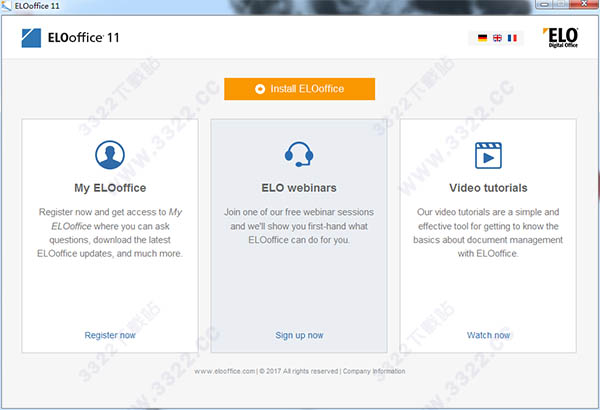Click the webinar description paragraph
This screenshot has height=410, width=600.
click(x=299, y=226)
